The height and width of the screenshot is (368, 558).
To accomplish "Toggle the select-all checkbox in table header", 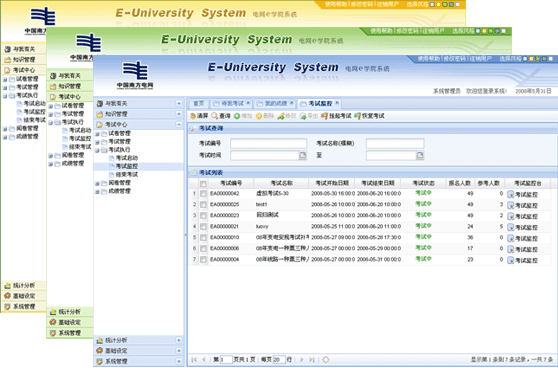I will click(203, 184).
